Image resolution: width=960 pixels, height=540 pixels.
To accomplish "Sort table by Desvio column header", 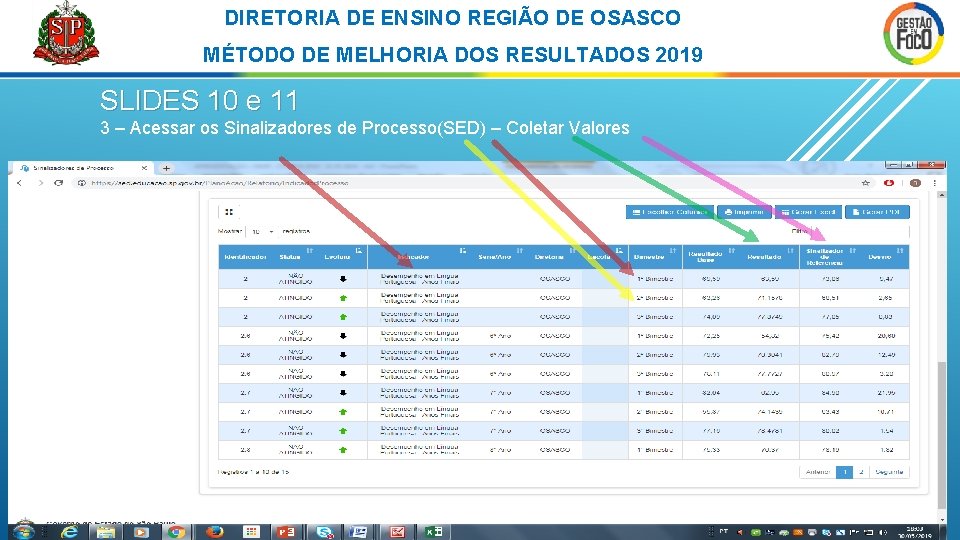I will click(885, 257).
